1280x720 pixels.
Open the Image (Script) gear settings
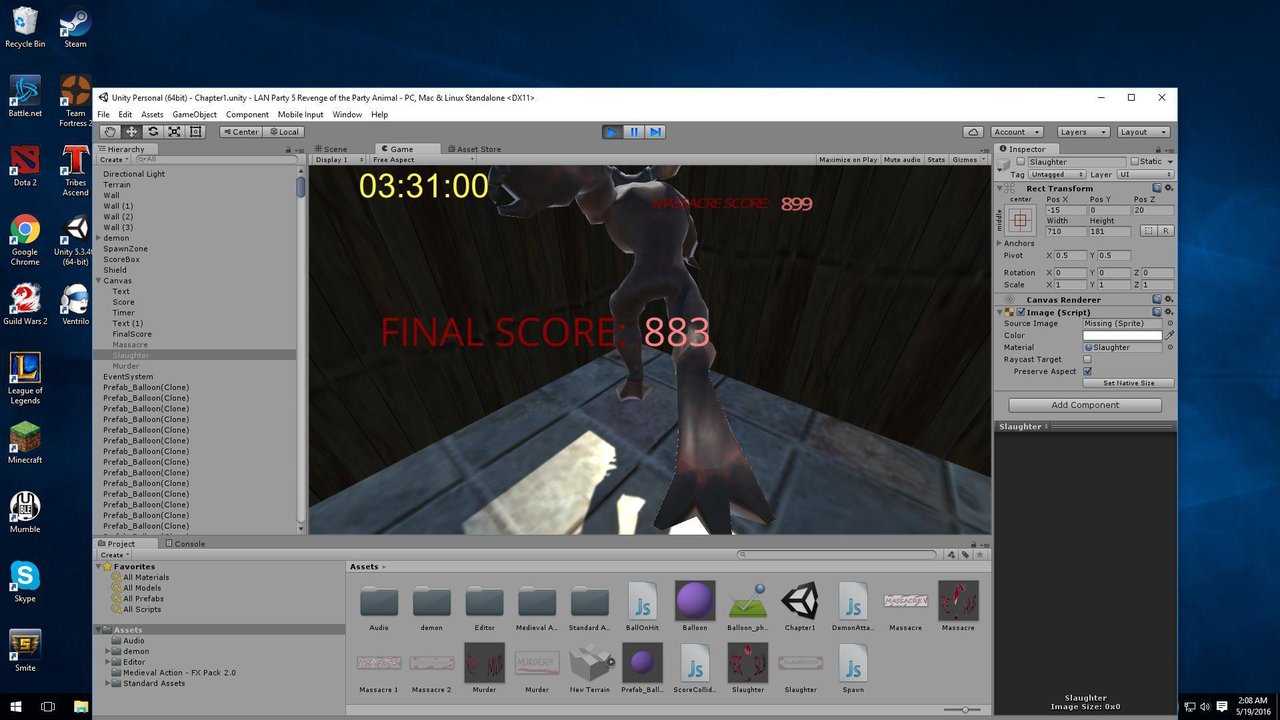pos(1168,312)
